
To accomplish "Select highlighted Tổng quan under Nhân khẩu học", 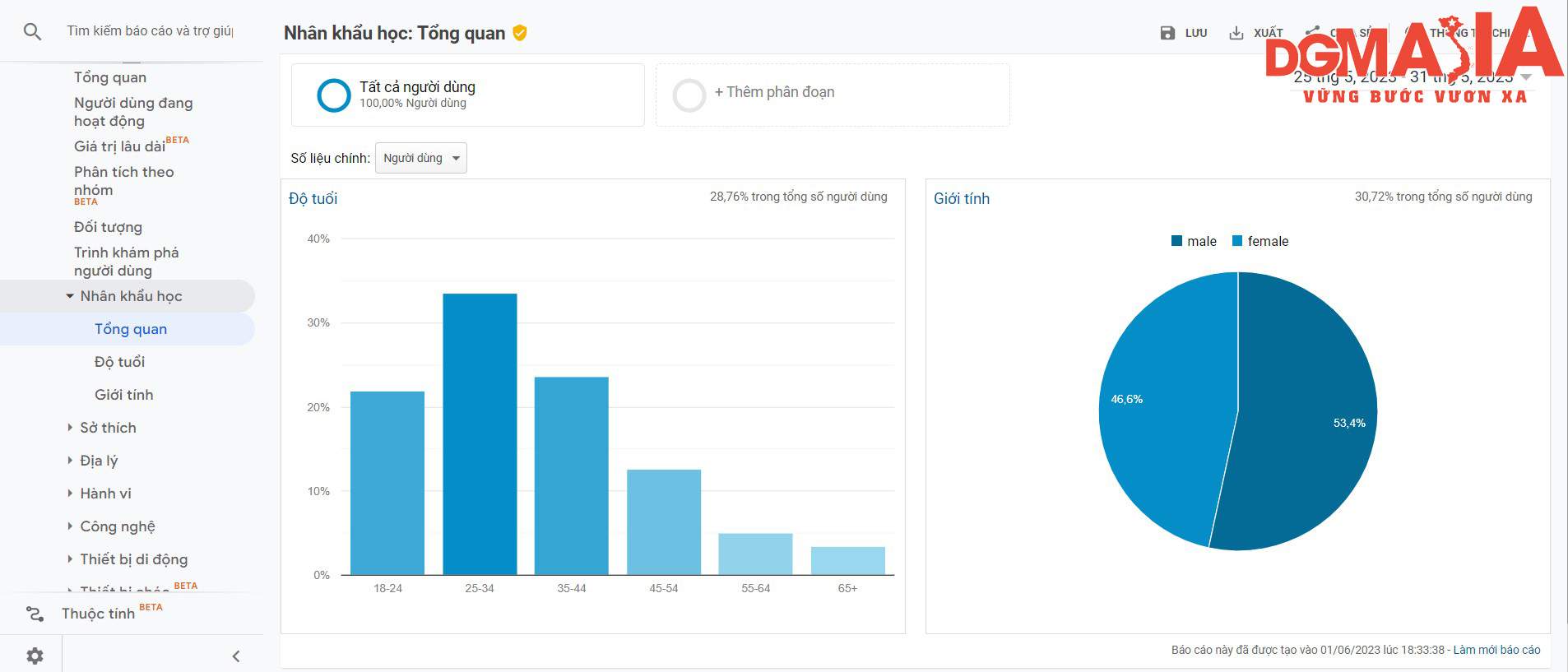I will (x=131, y=329).
